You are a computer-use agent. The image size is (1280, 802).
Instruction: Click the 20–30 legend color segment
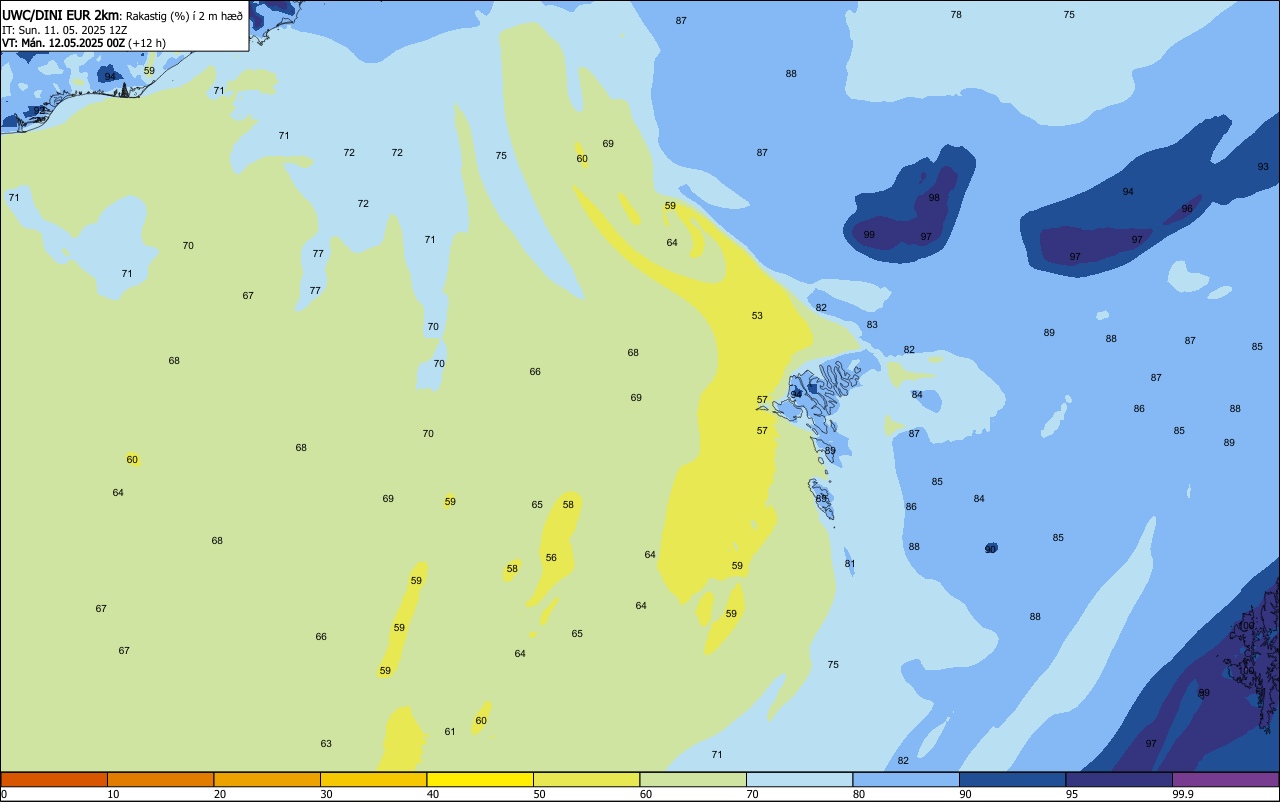coord(267,779)
